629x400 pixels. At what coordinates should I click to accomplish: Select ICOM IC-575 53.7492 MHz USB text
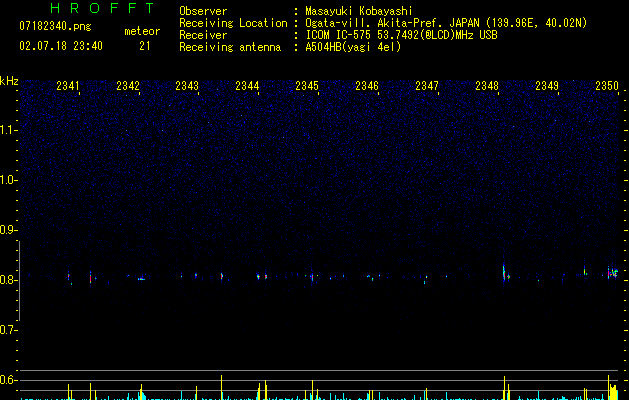tap(402, 35)
